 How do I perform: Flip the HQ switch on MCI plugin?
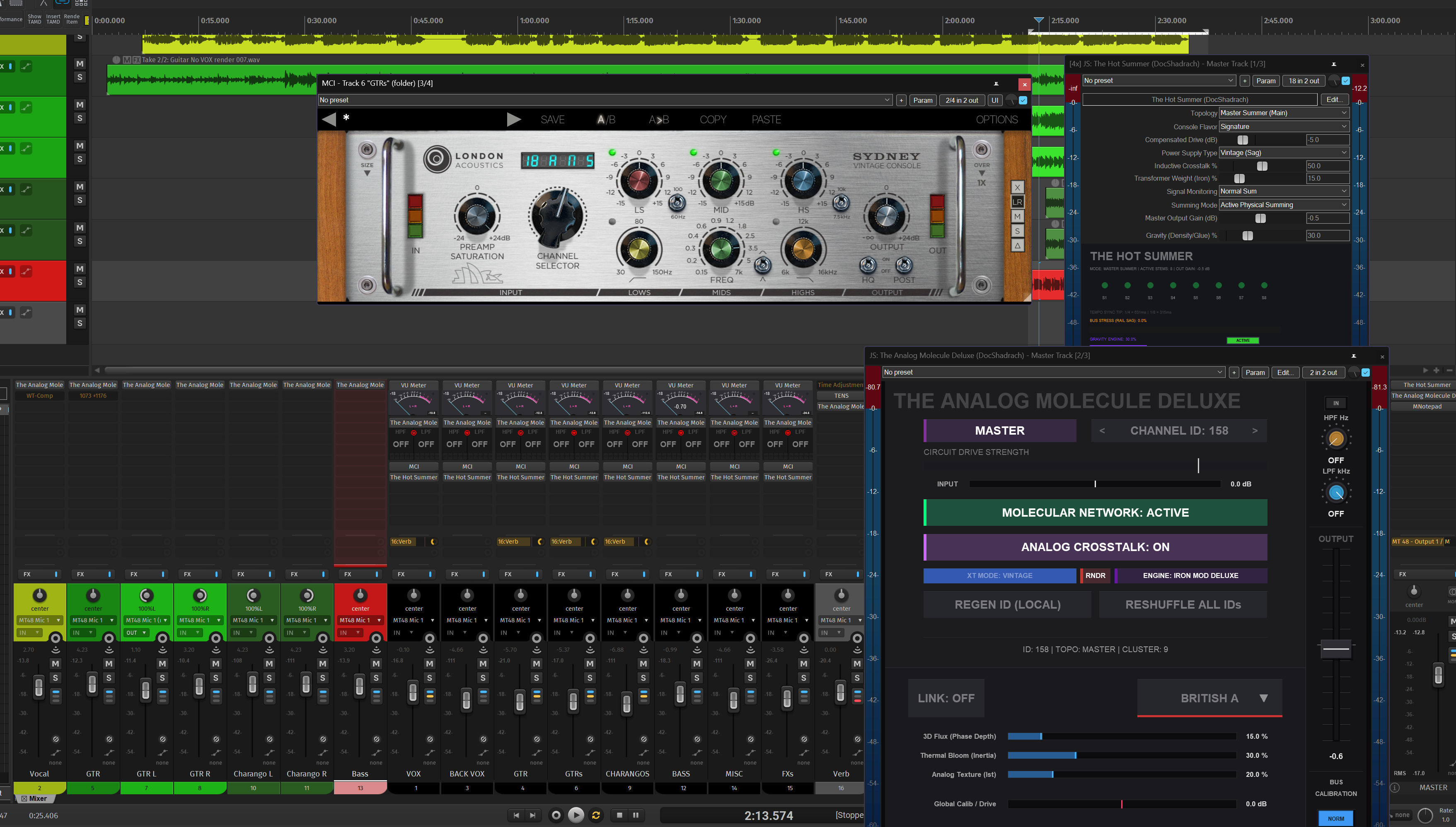click(x=868, y=265)
